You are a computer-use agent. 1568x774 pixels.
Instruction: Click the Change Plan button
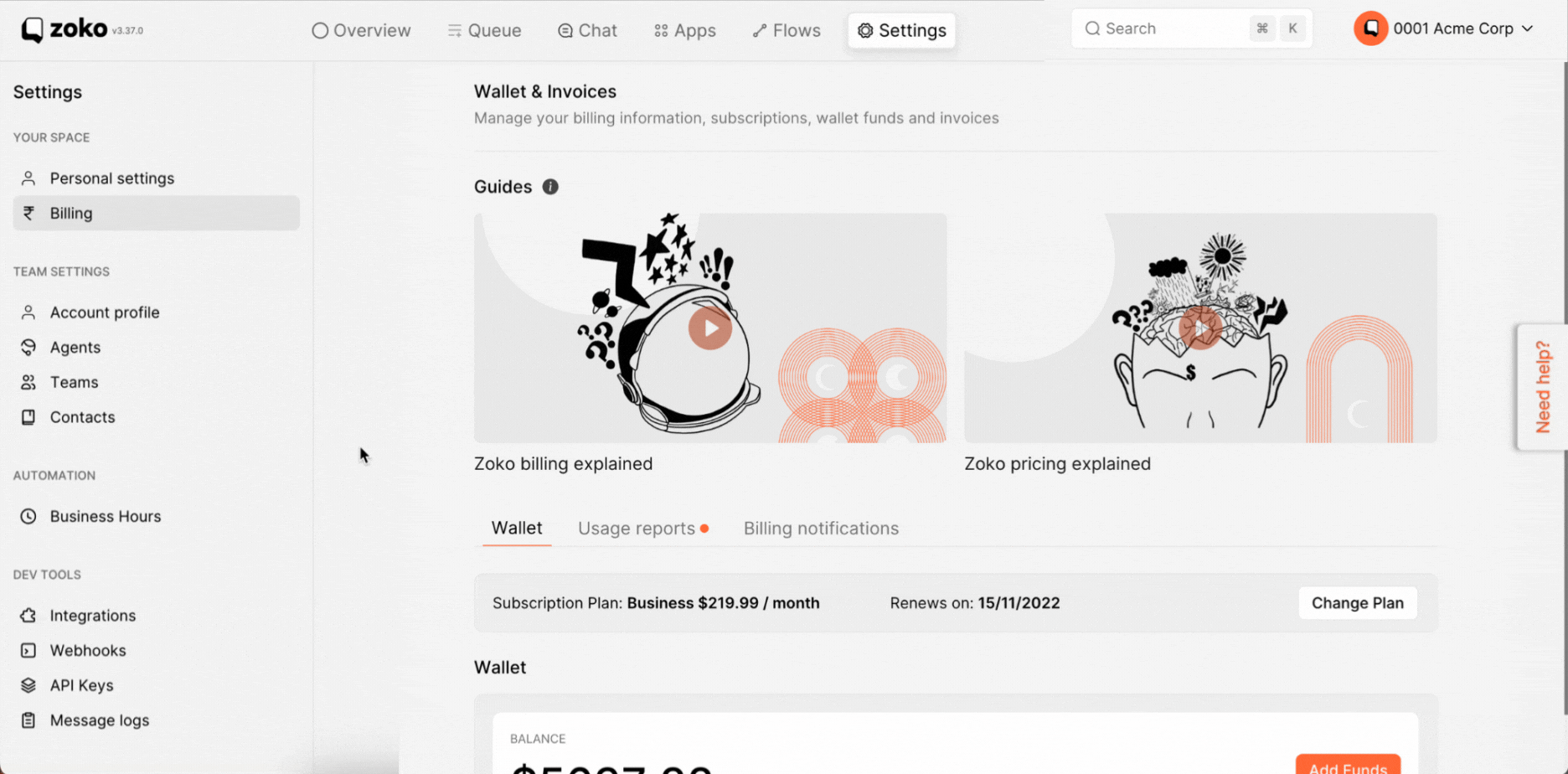click(1358, 603)
